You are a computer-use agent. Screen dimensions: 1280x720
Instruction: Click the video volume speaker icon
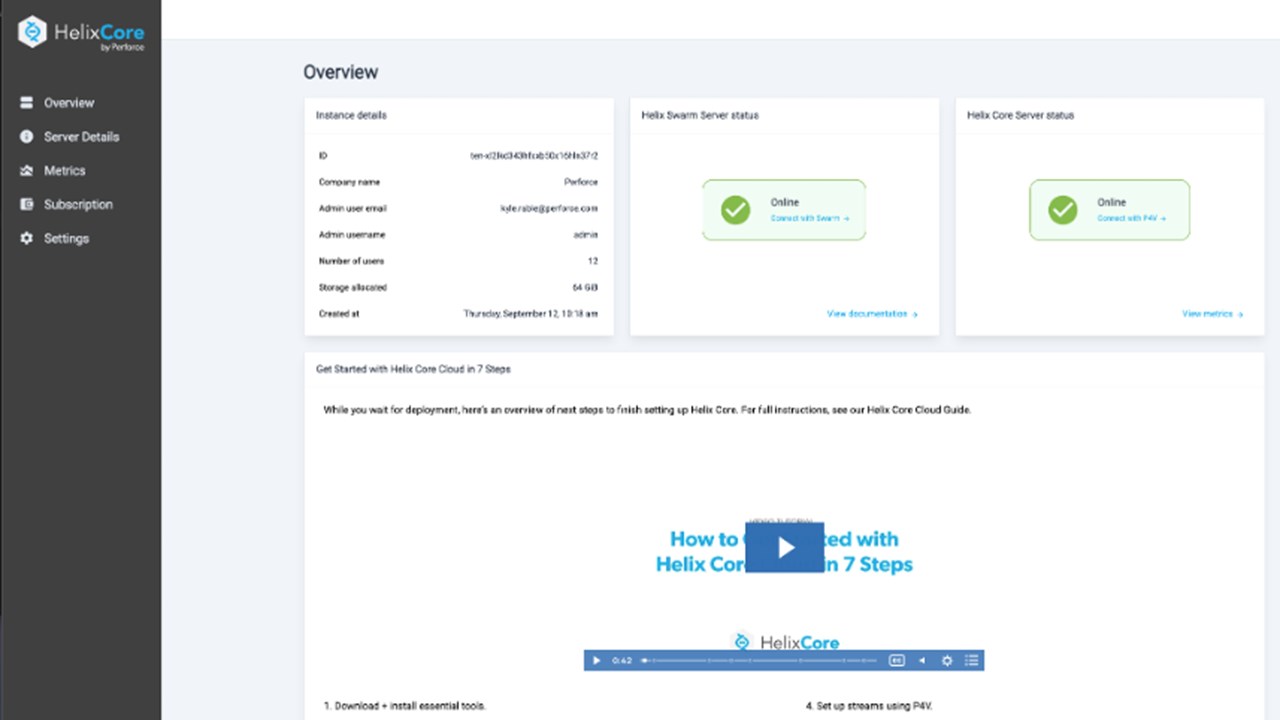click(x=922, y=661)
